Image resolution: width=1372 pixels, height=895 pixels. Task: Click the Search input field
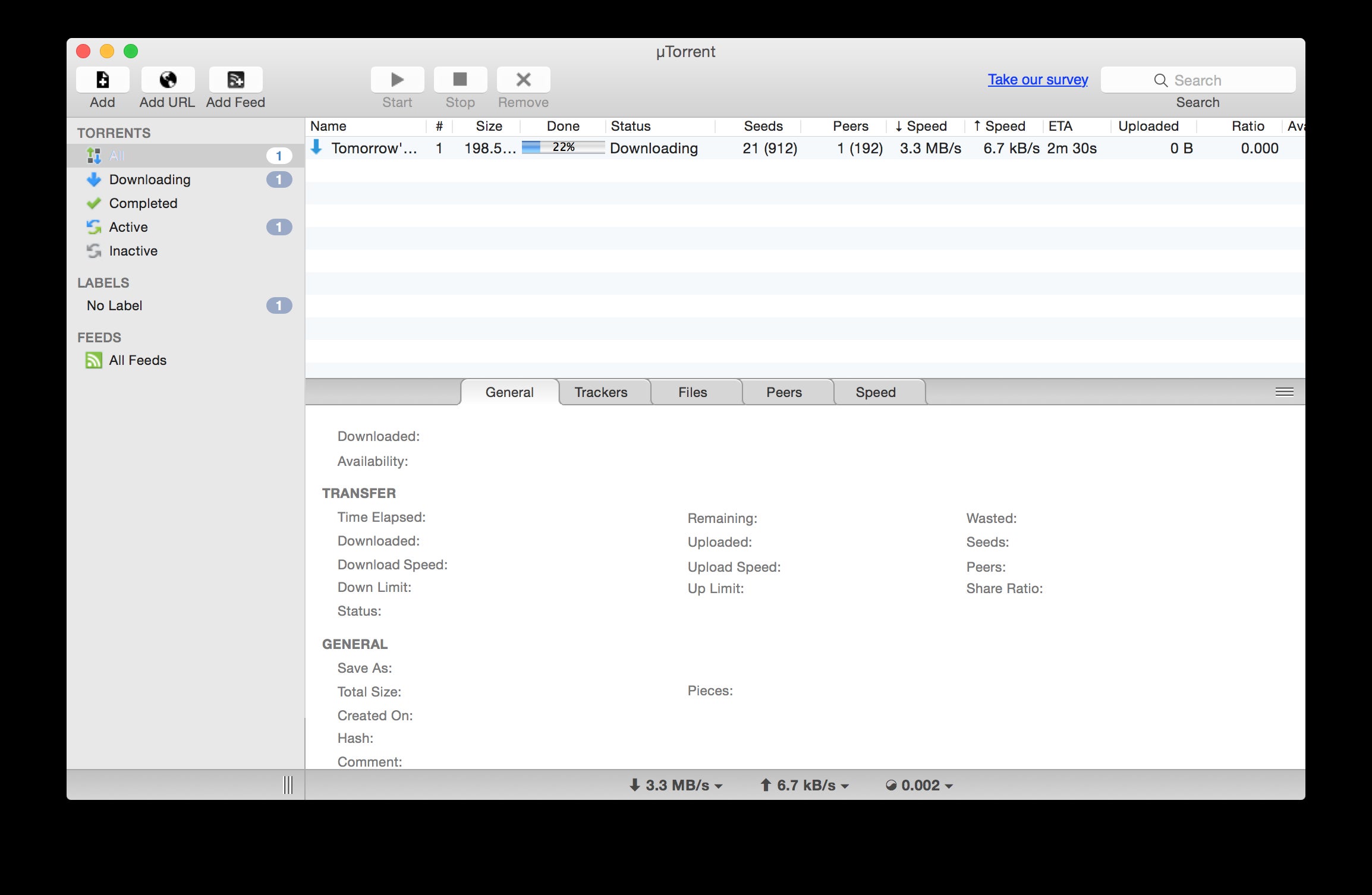click(1197, 79)
